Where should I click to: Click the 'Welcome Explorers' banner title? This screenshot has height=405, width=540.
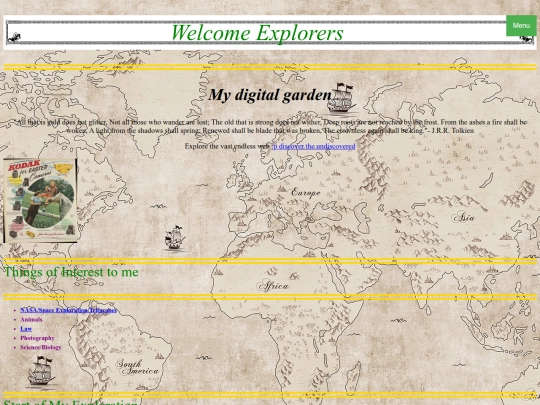pos(257,33)
